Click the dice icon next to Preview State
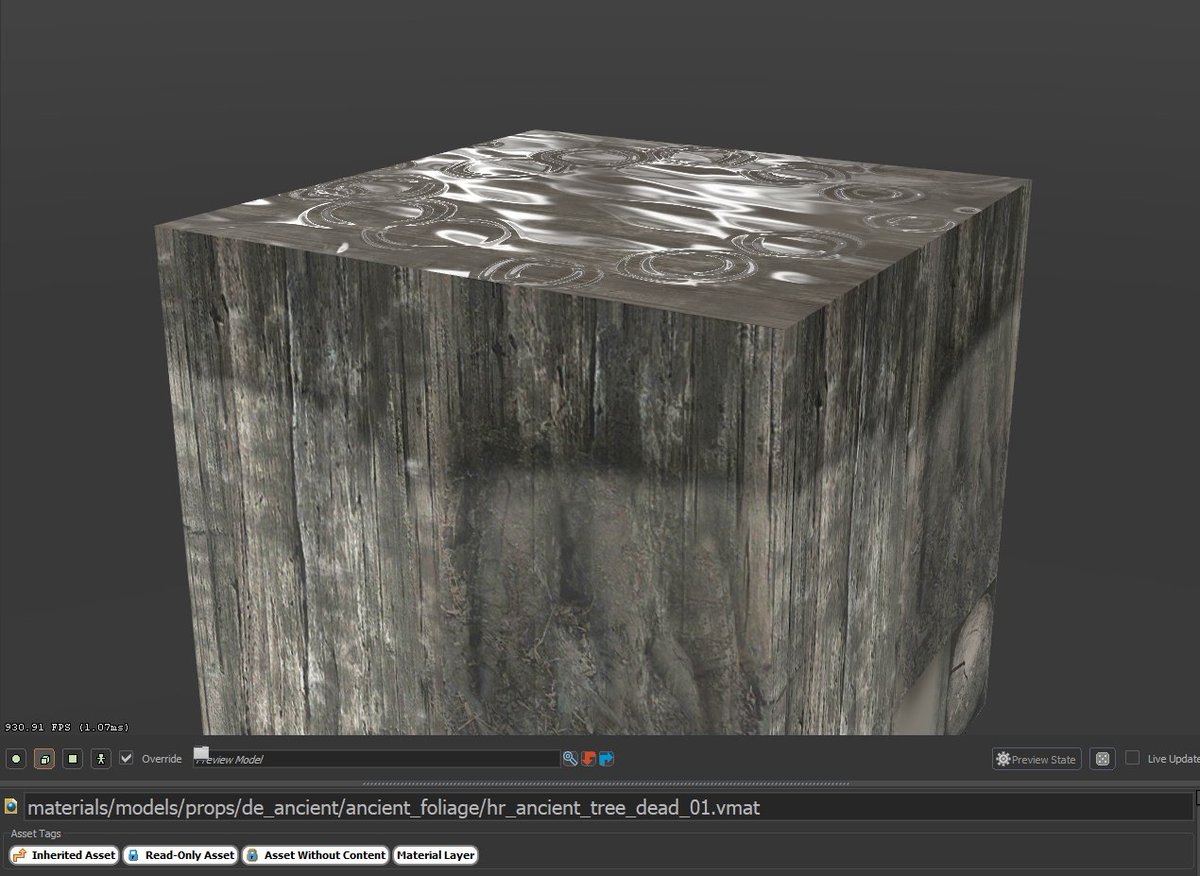The width and height of the screenshot is (1200, 876). pyautogui.click(x=1102, y=759)
